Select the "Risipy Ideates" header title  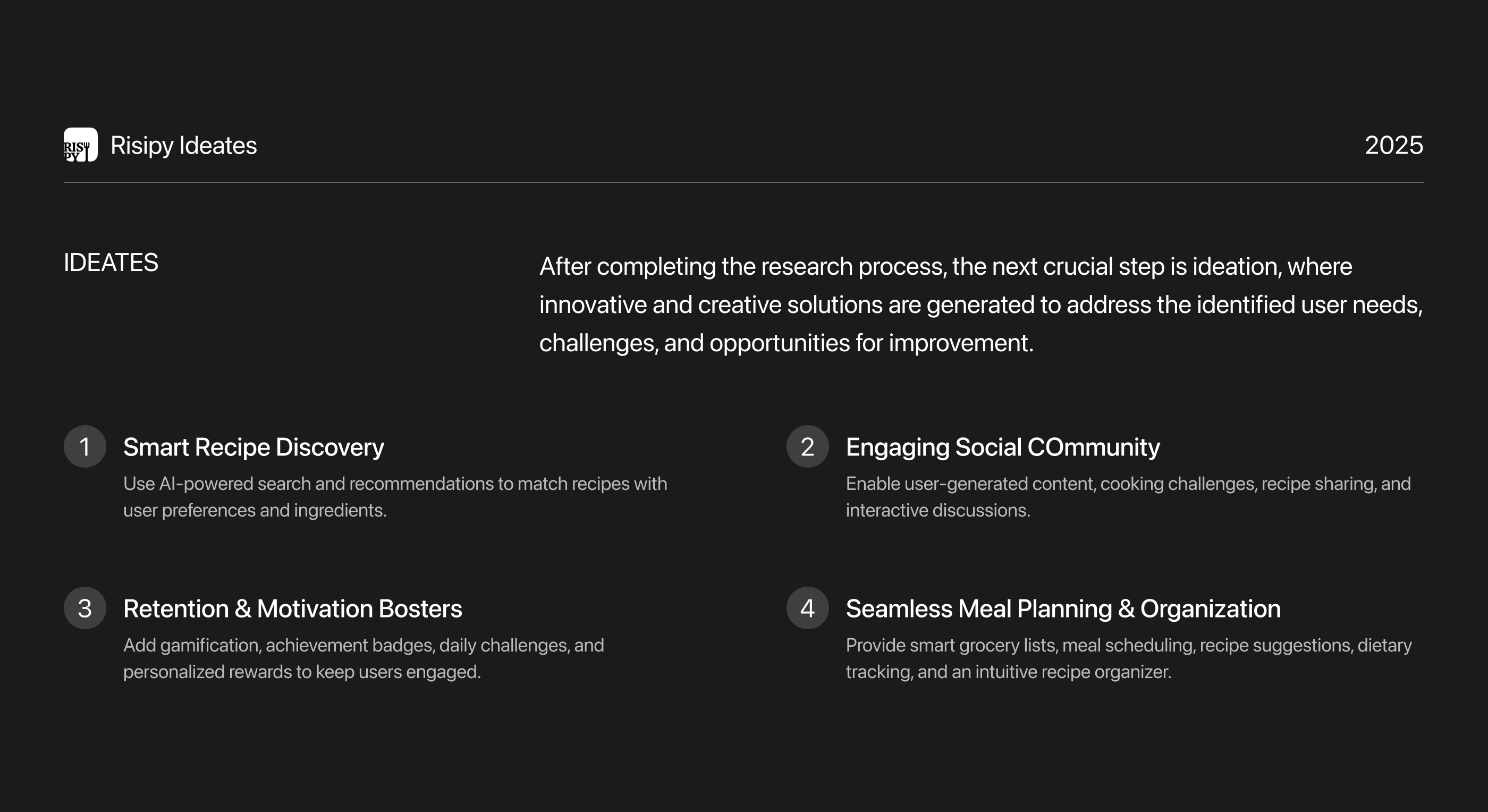pyautogui.click(x=183, y=146)
